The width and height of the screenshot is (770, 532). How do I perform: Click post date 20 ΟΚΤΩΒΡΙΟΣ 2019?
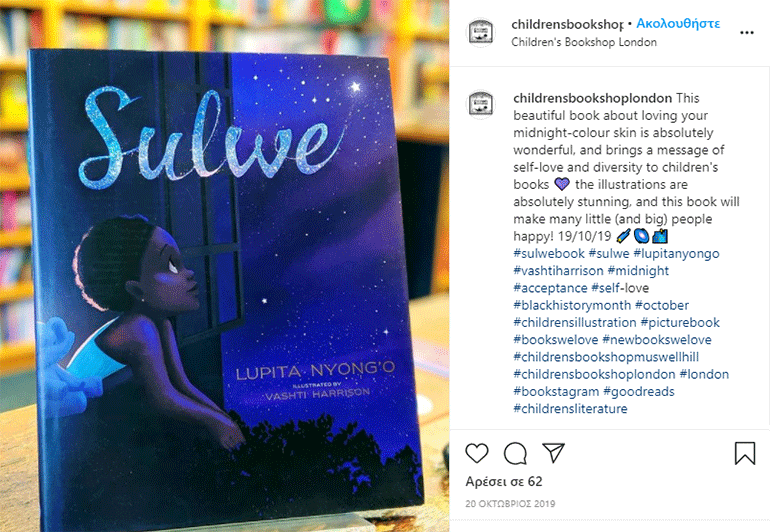coord(510,504)
